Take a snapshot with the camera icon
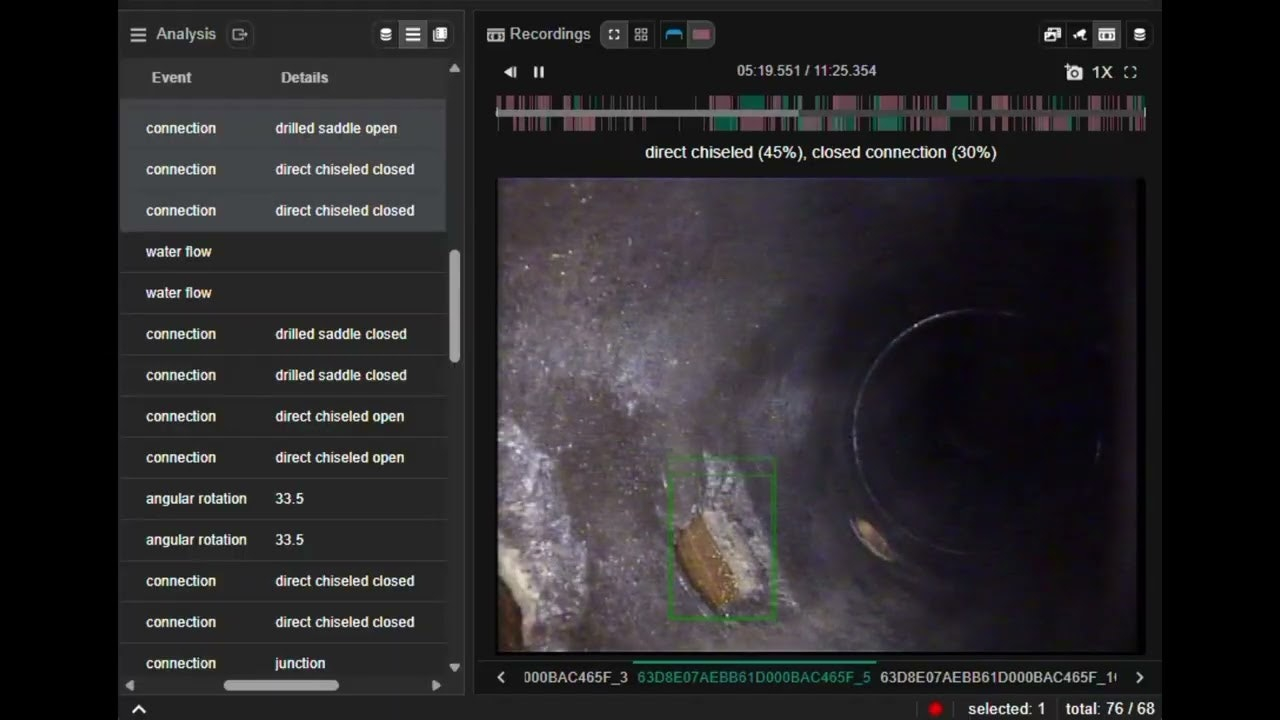 click(1073, 72)
